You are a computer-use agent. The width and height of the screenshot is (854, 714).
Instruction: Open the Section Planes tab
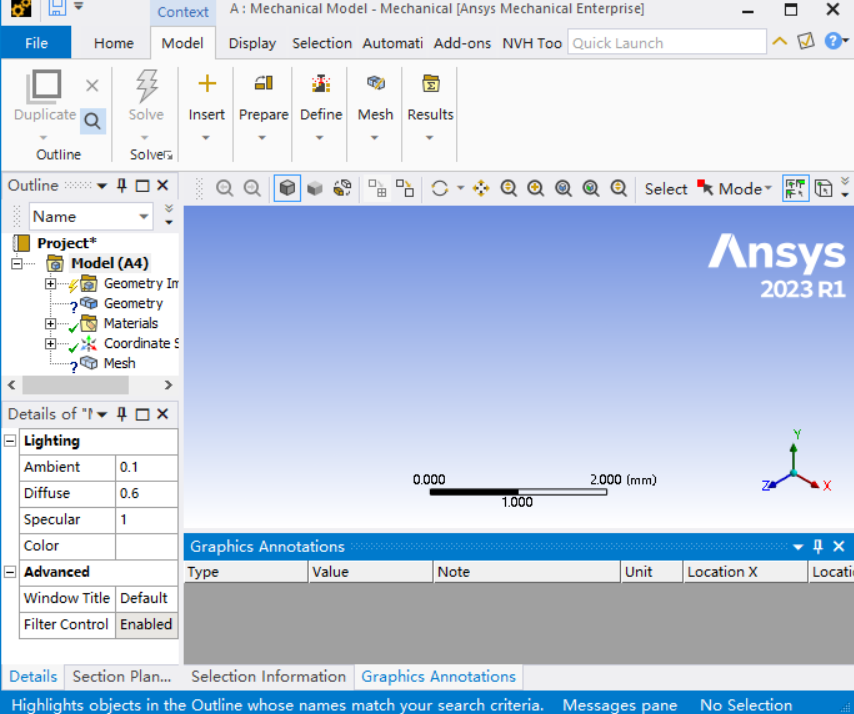click(x=122, y=676)
